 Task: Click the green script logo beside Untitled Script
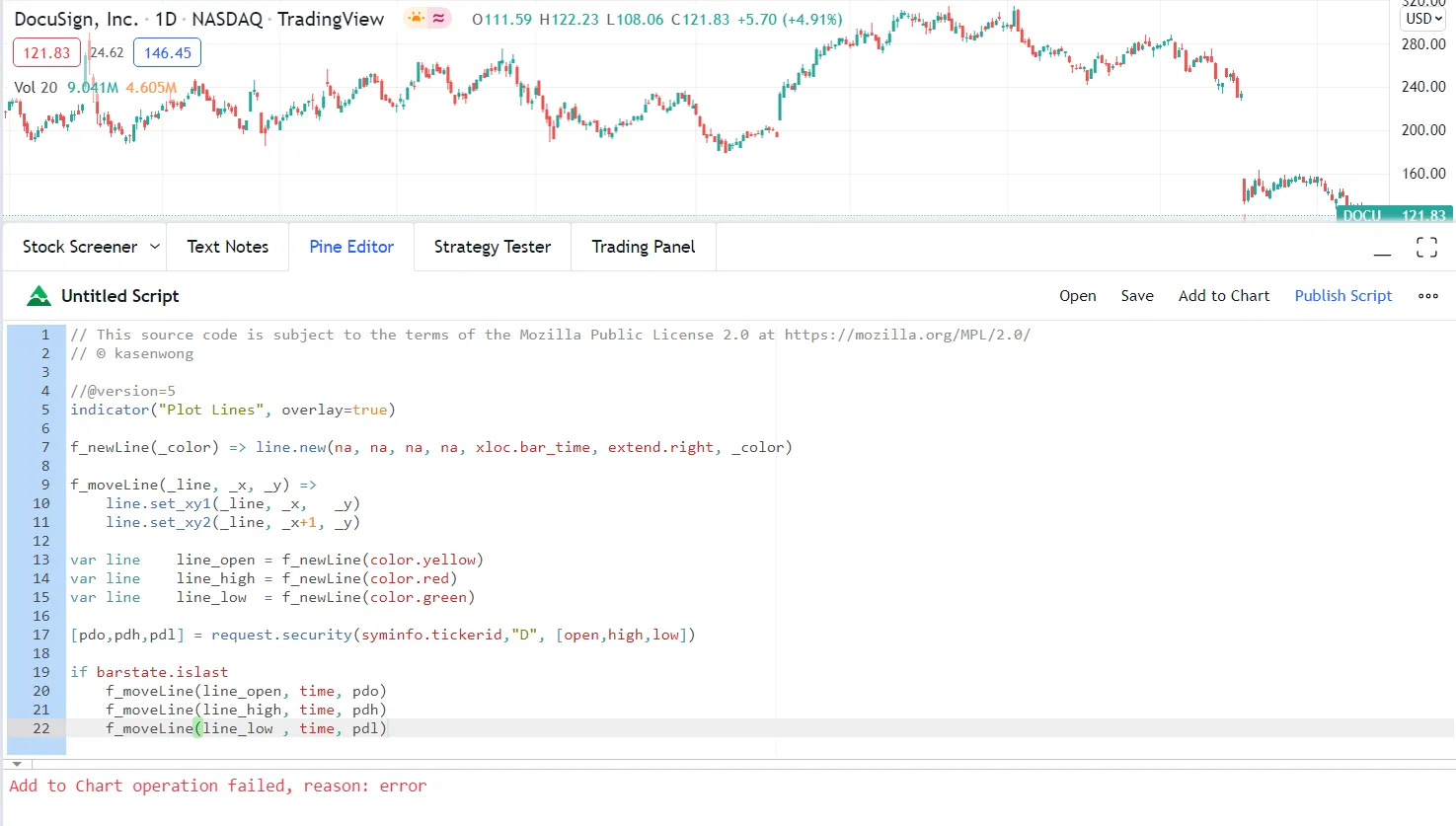[x=38, y=296]
